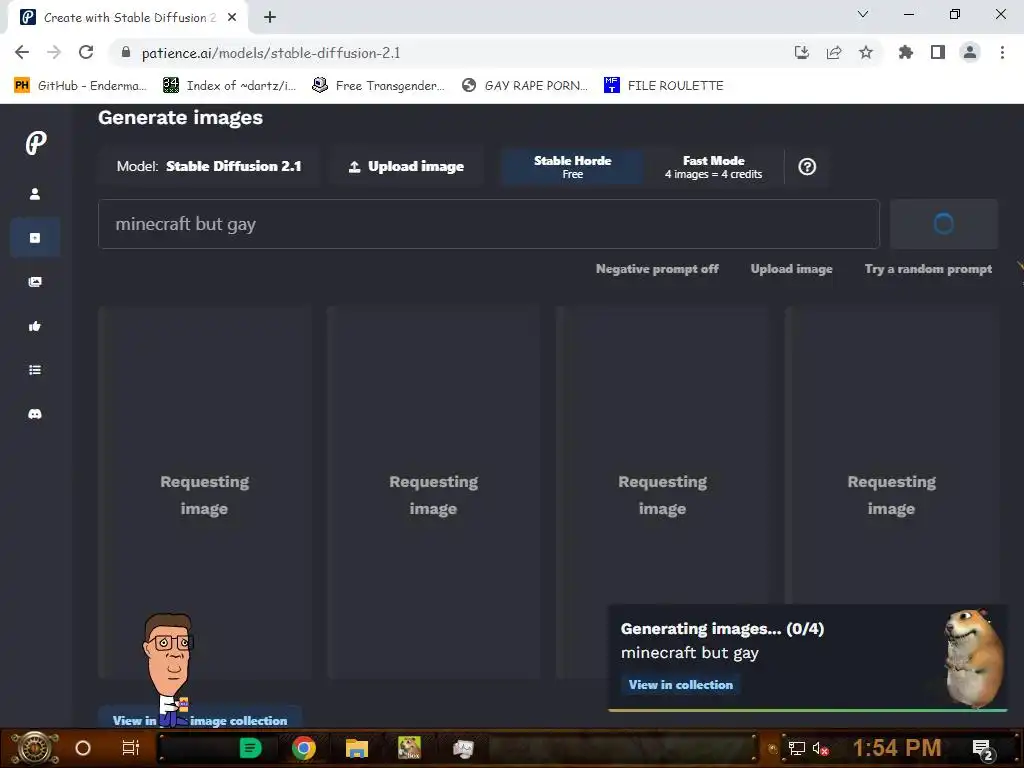Click Try a random prompt
1024x768 pixels.
coord(928,269)
